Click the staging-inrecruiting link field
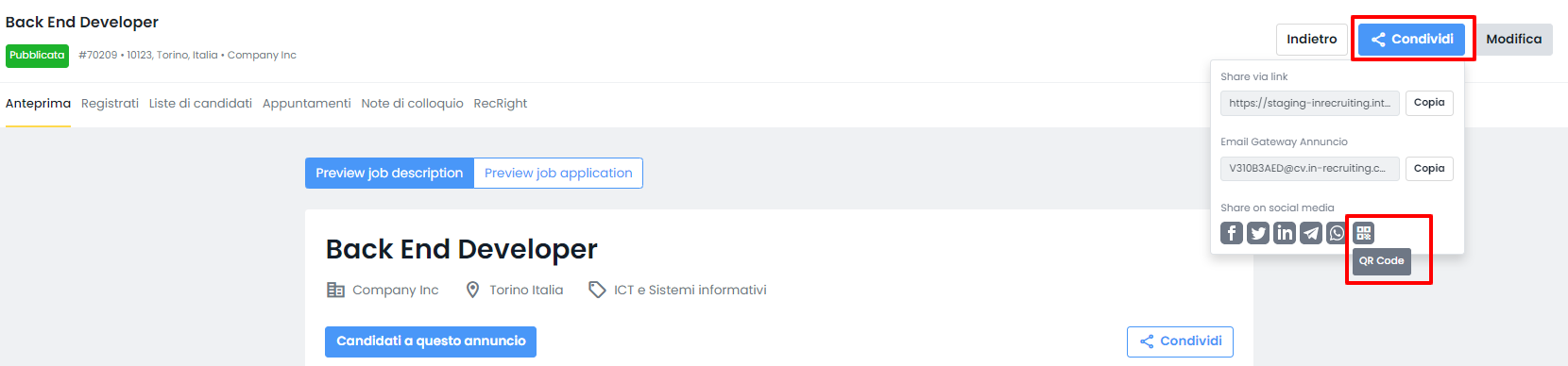Image resolution: width=1568 pixels, height=366 pixels. [x=1310, y=103]
